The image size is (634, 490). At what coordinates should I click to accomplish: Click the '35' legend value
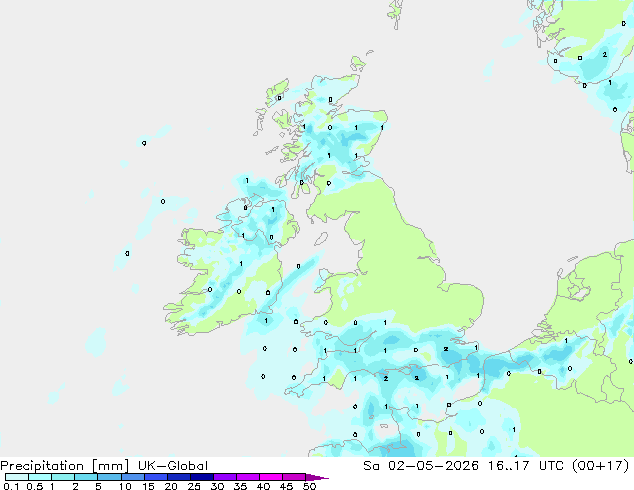click(x=240, y=486)
